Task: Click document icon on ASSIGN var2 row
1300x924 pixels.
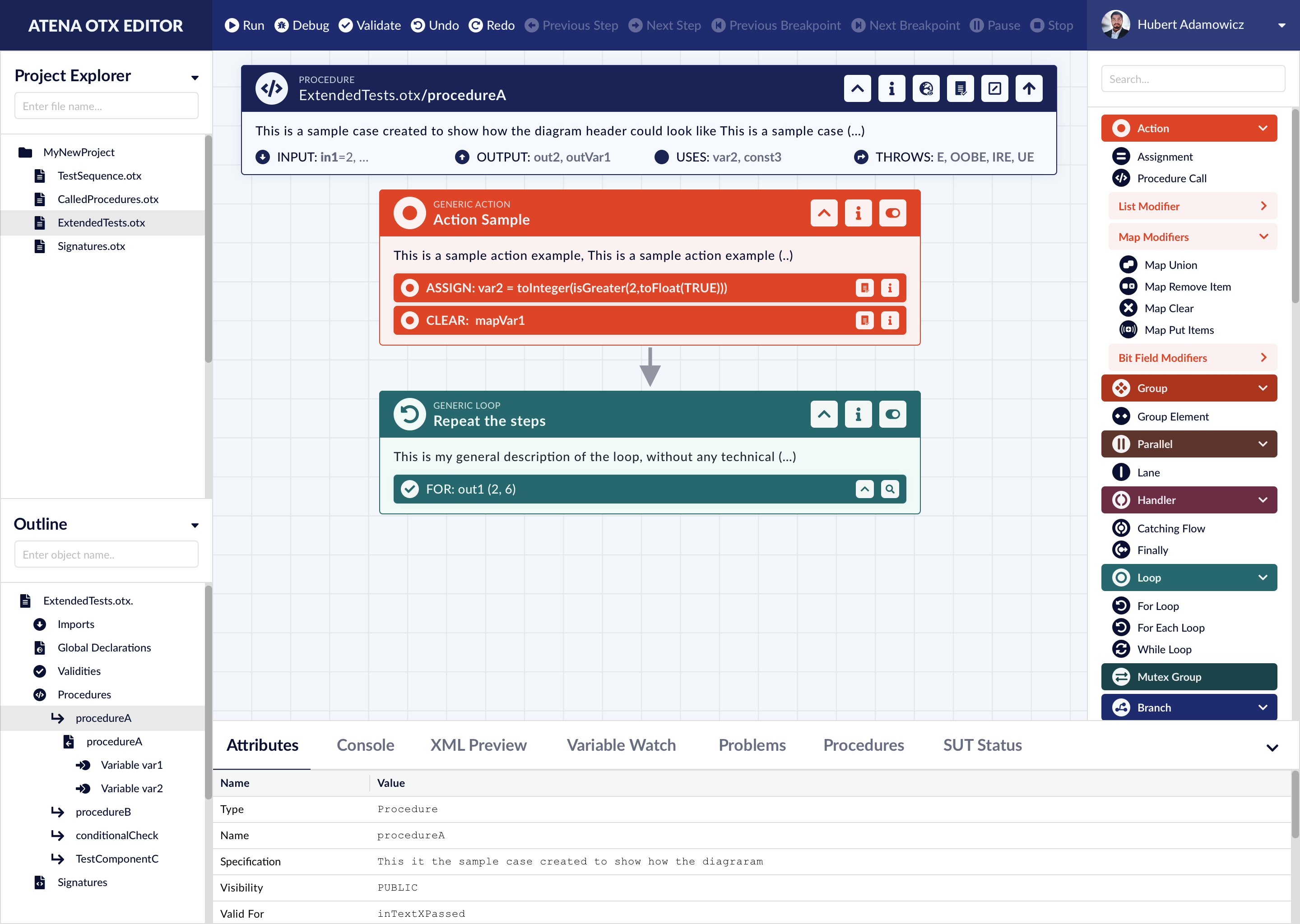Action: 864,288
